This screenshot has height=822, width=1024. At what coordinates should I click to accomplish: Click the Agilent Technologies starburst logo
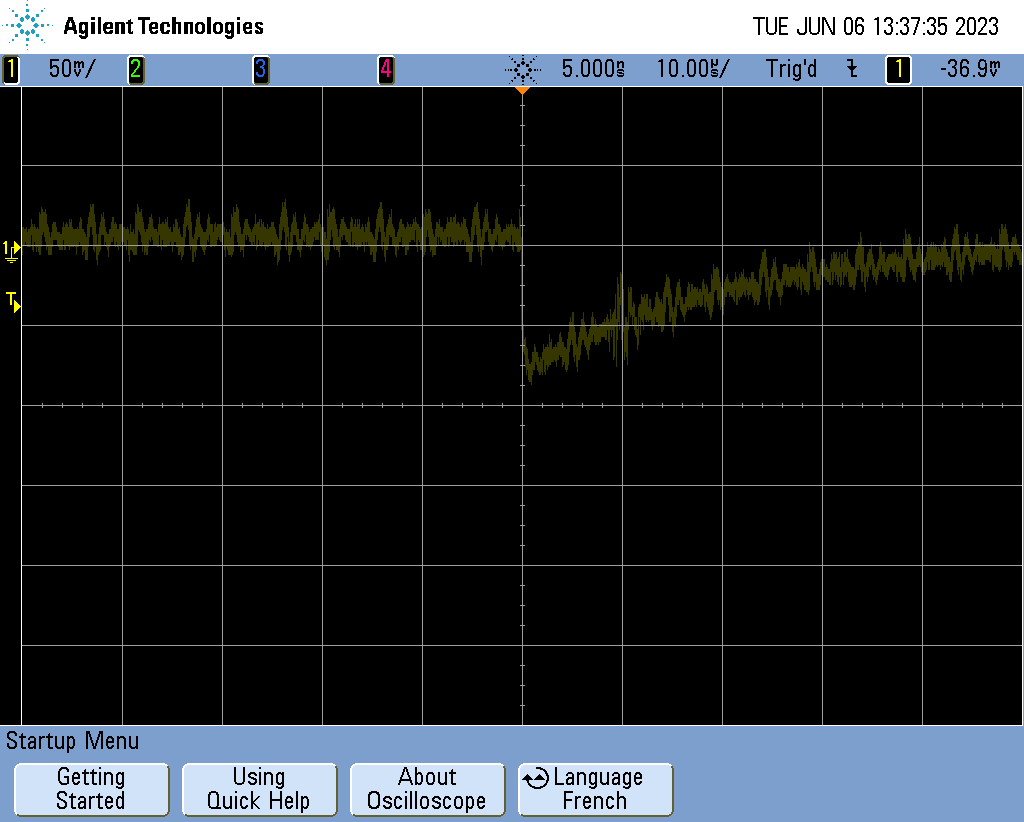(29, 26)
